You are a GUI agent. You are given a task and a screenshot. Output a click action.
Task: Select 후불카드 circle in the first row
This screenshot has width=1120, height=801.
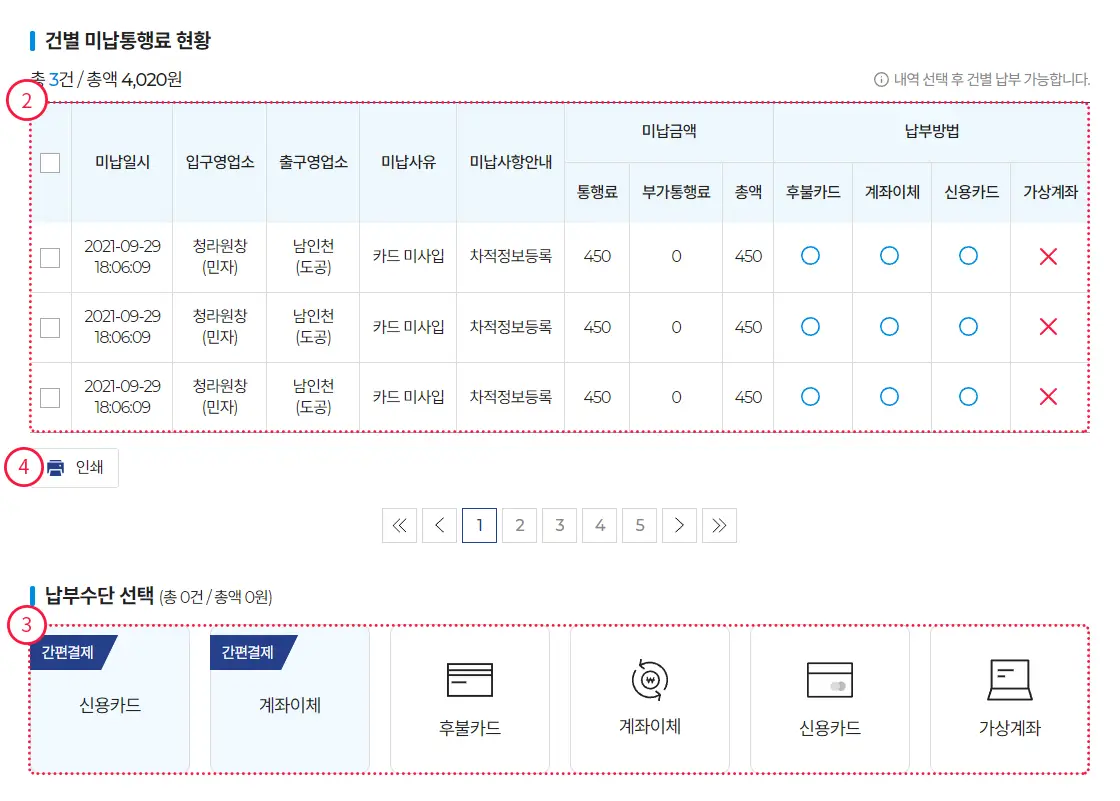coord(811,256)
